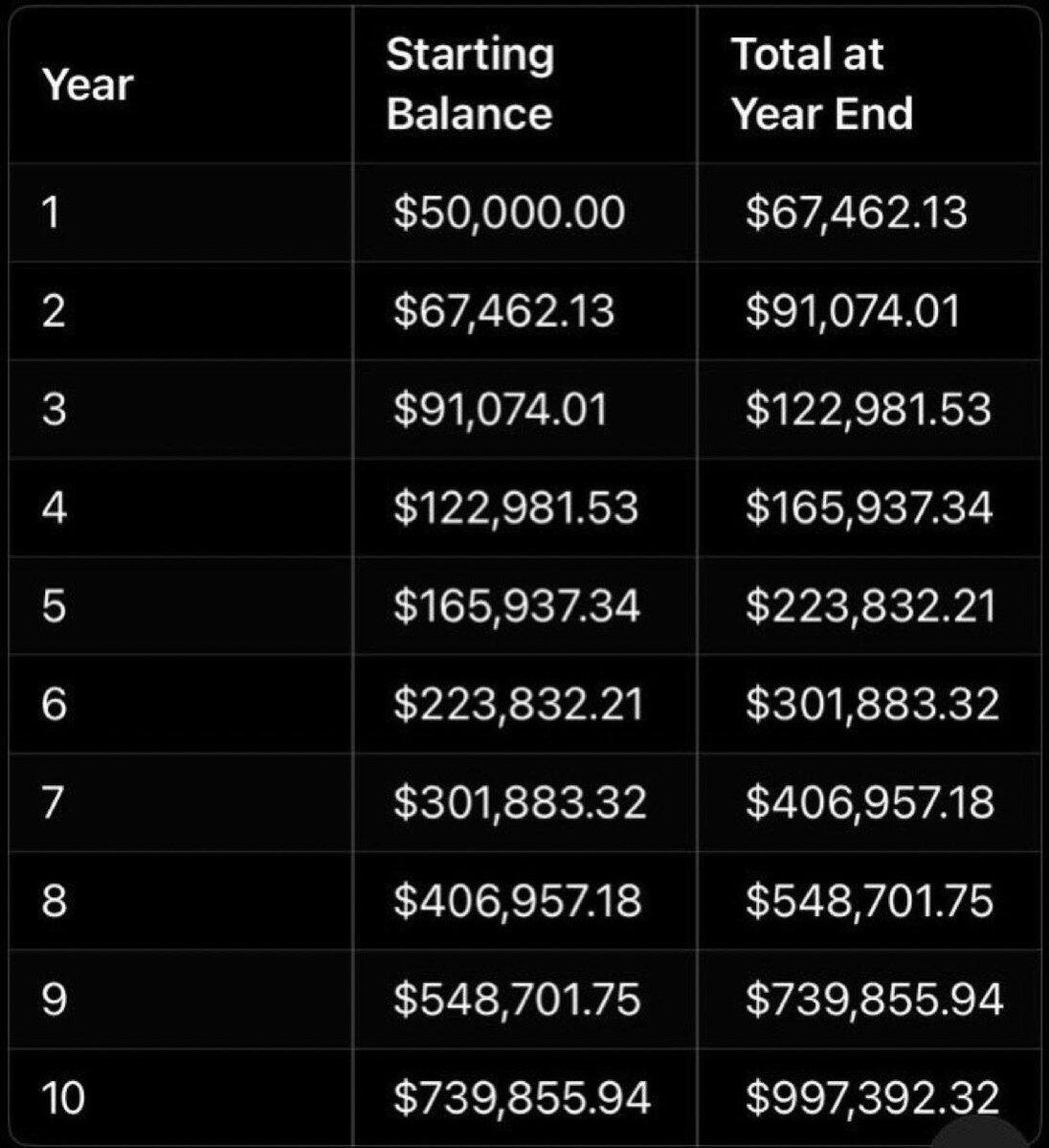Click the Year column header
The height and width of the screenshot is (1148, 1049).
(87, 85)
